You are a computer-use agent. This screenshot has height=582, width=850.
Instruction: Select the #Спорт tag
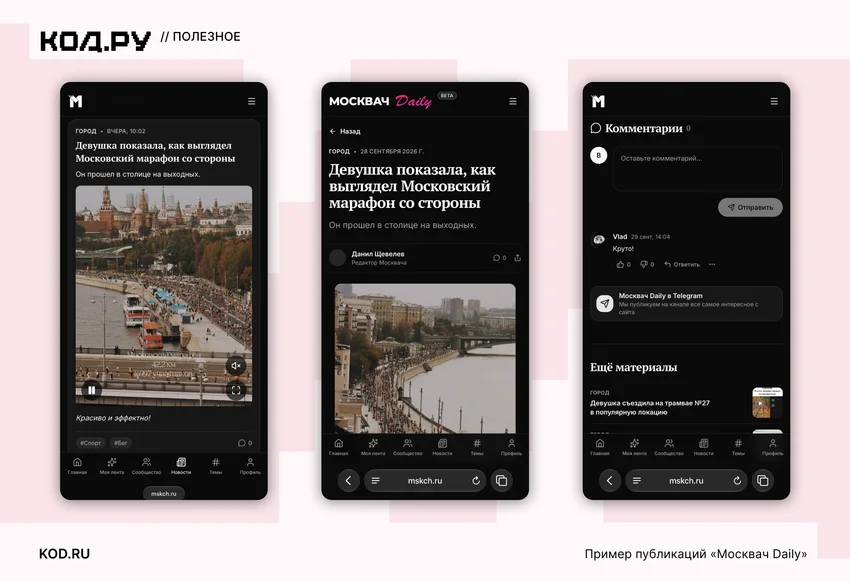[x=91, y=443]
